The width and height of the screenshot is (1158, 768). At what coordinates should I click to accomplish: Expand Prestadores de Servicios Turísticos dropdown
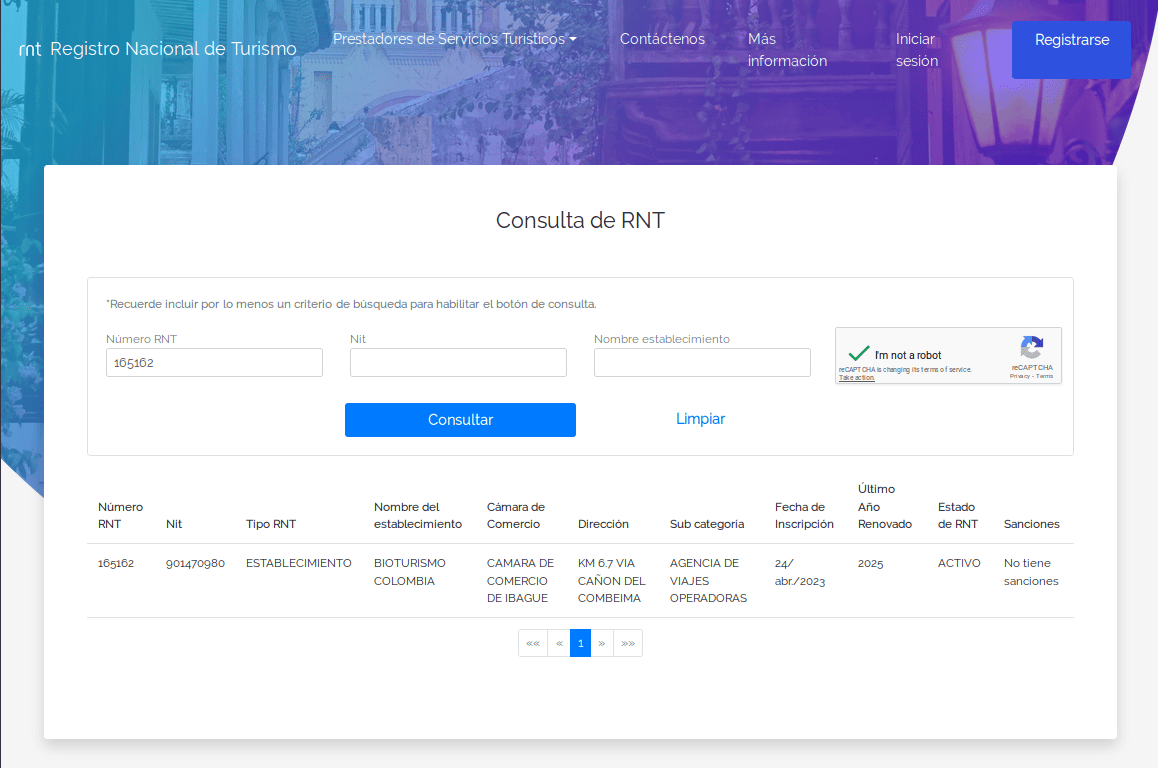(455, 39)
